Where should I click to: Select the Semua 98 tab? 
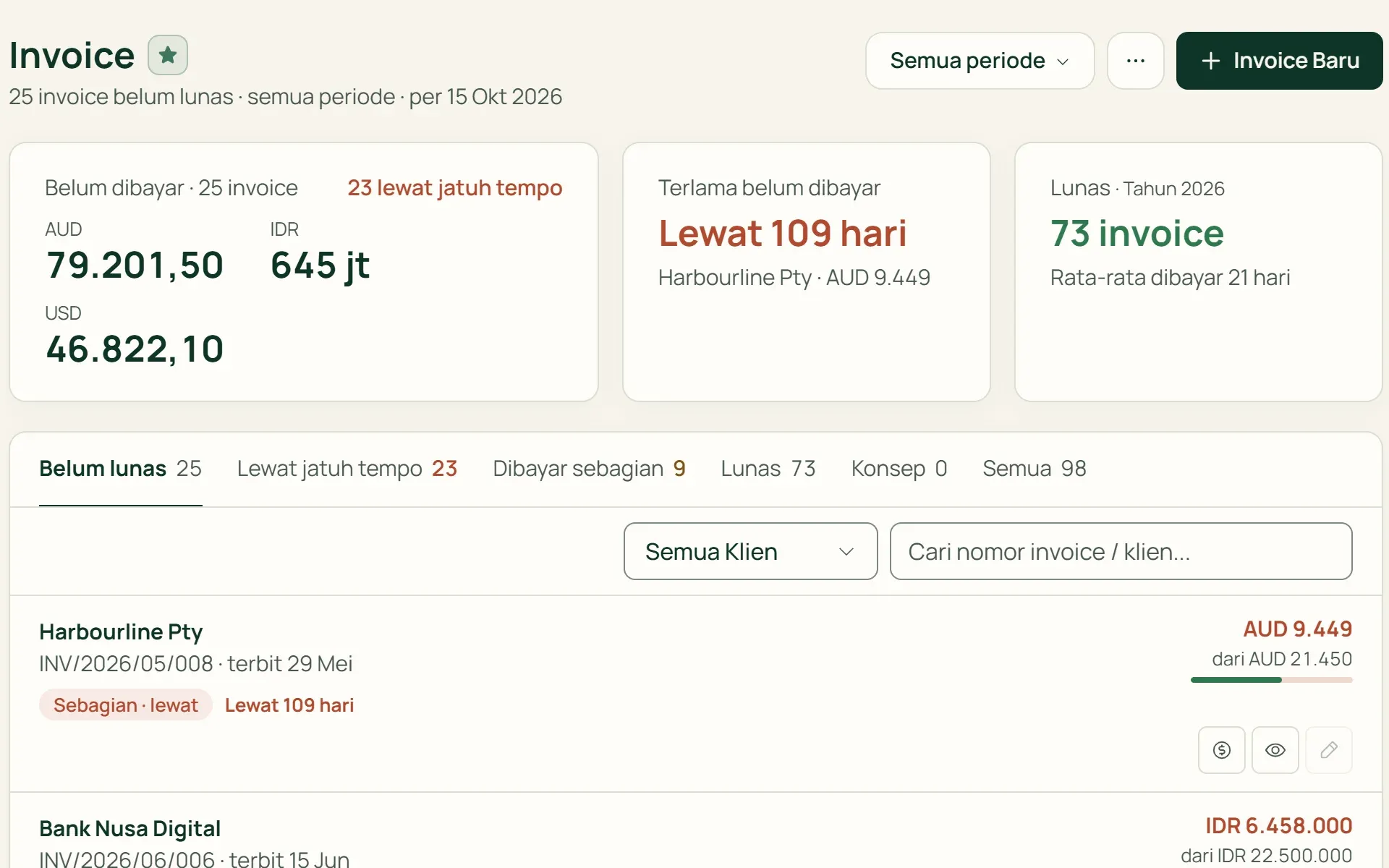pos(1035,469)
